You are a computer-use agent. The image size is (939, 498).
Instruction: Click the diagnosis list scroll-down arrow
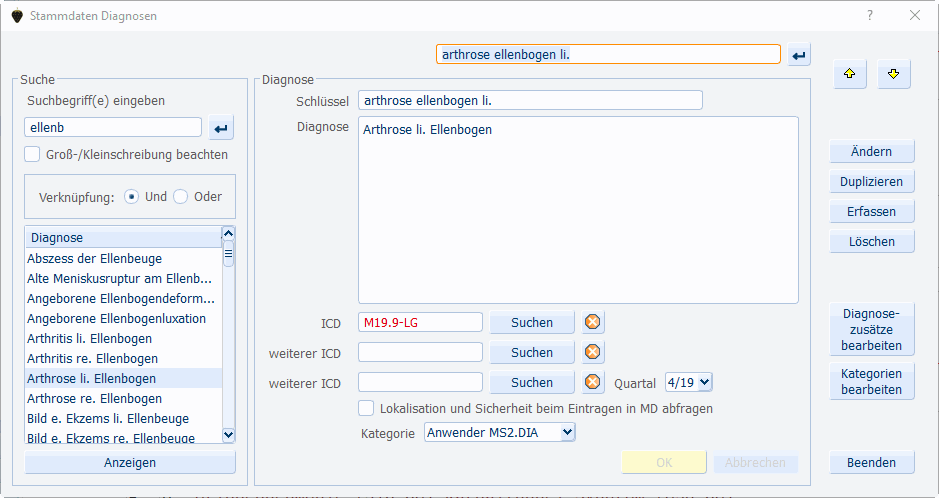click(x=228, y=435)
